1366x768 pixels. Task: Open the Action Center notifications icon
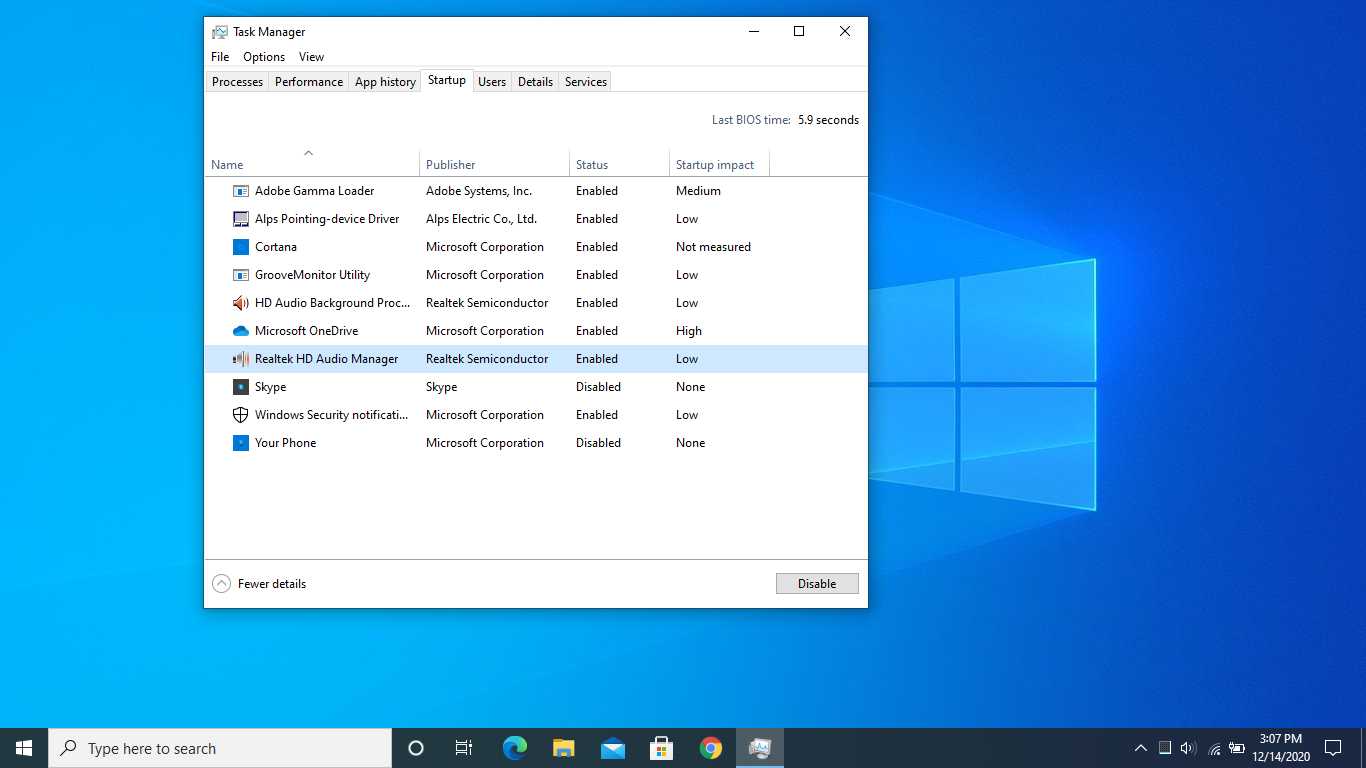click(x=1332, y=748)
